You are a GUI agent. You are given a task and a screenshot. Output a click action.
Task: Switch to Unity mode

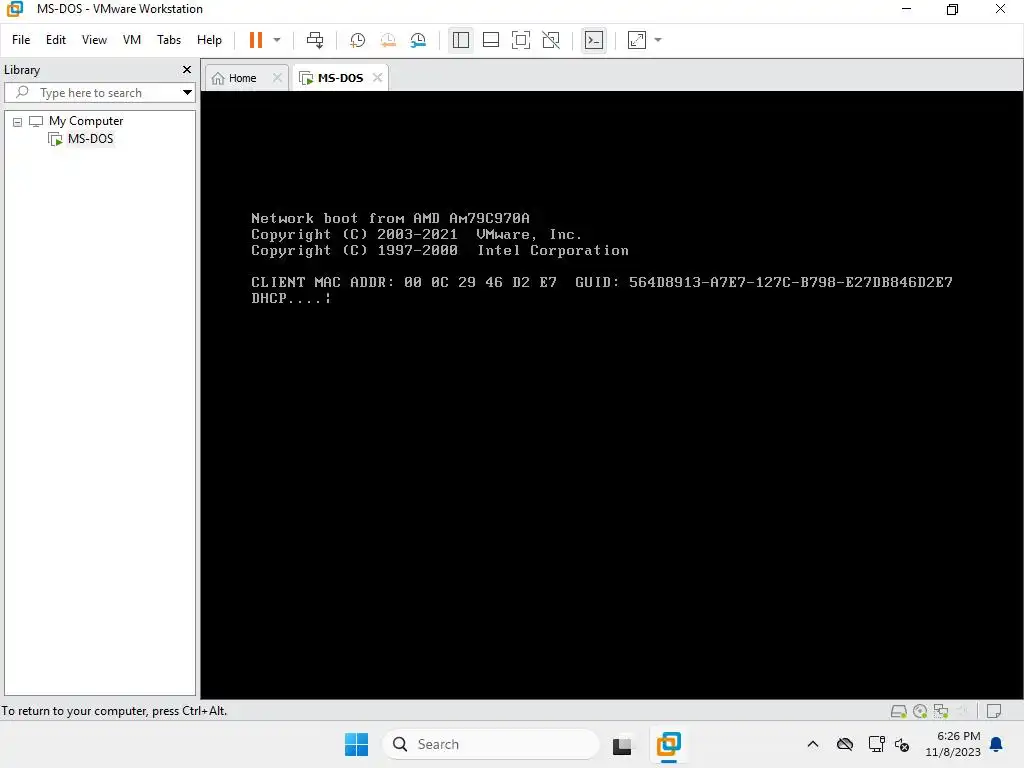click(551, 40)
